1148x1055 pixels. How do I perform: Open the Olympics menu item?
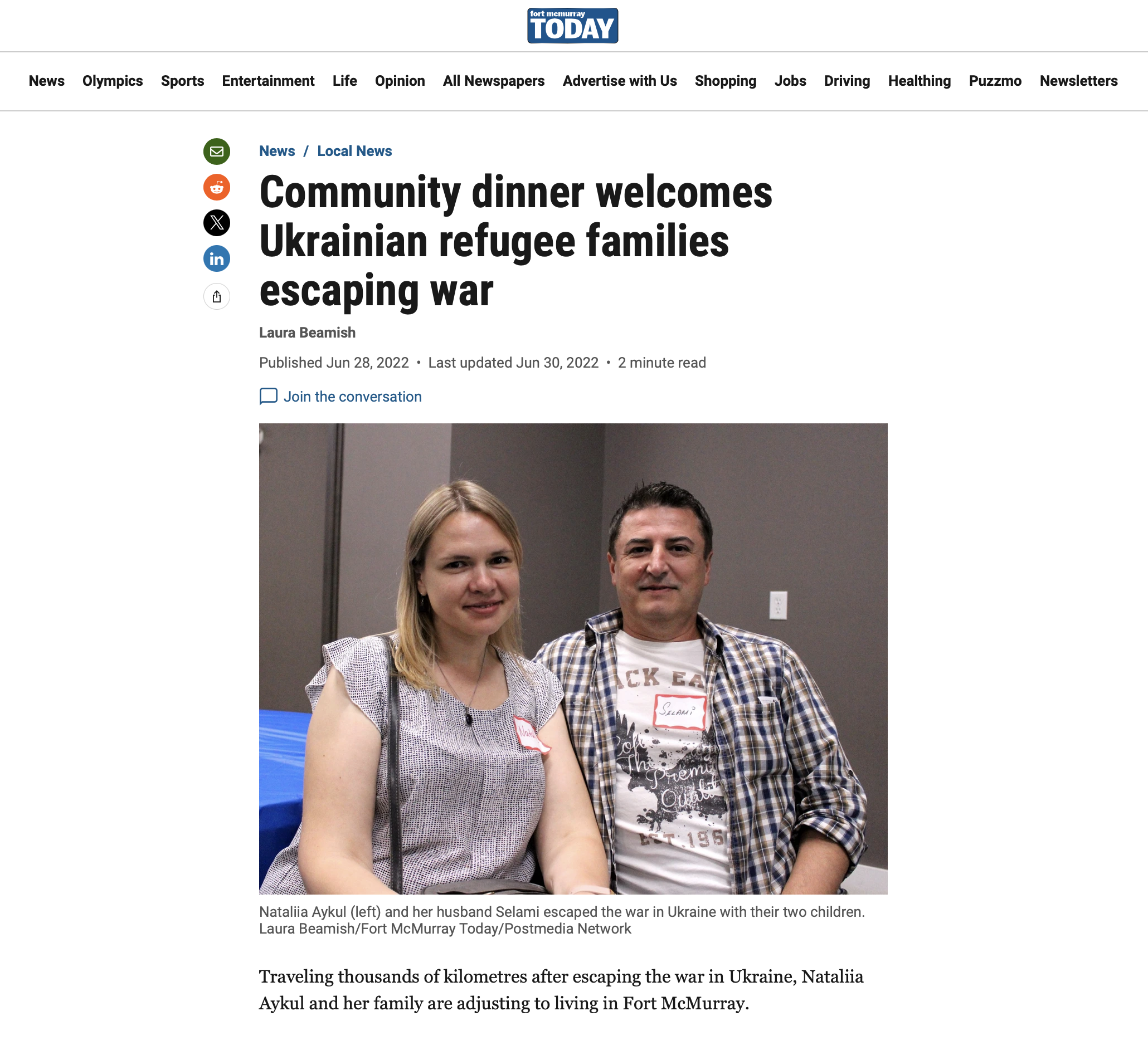pyautogui.click(x=113, y=81)
